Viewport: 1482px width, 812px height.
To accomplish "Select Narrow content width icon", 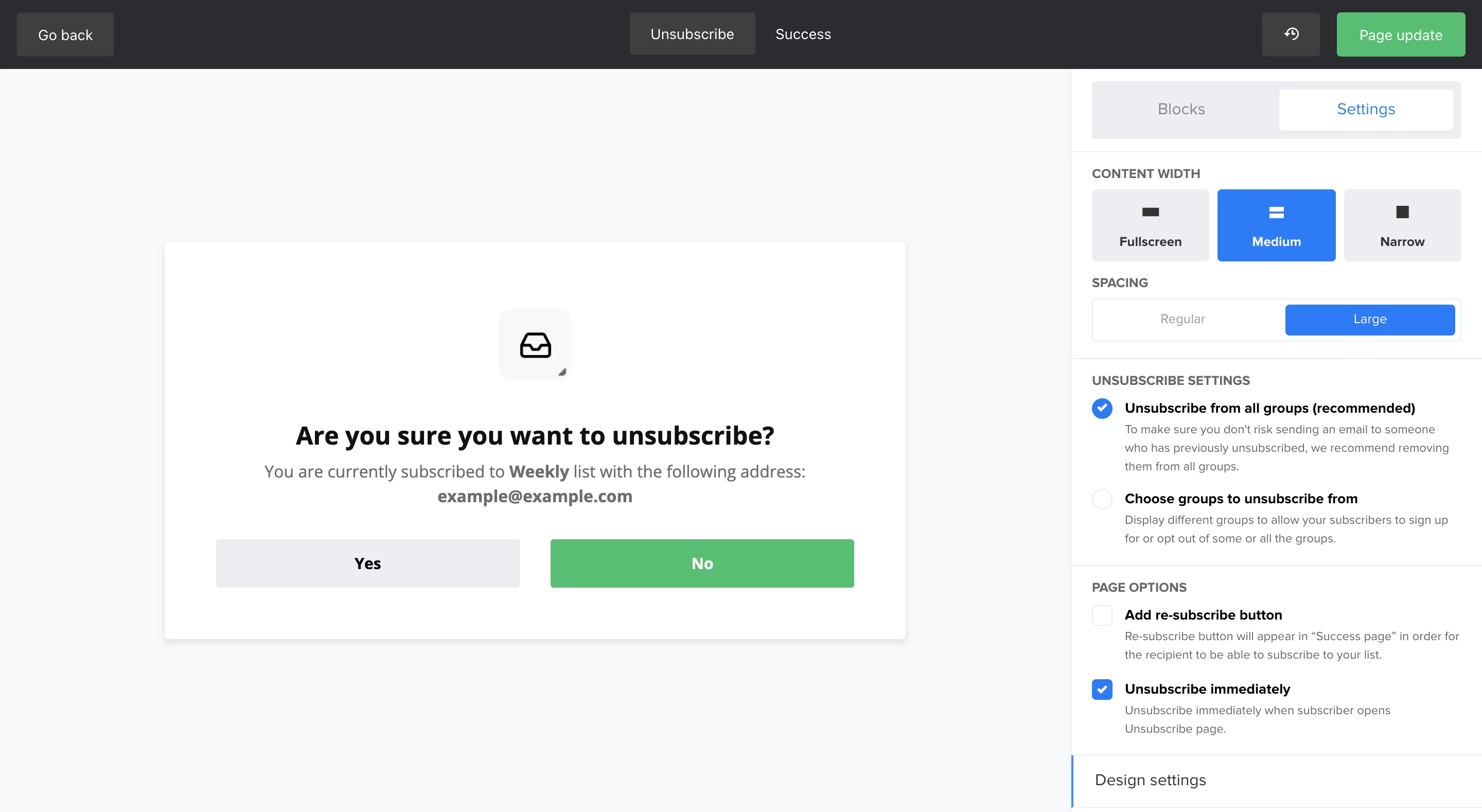I will pos(1402,213).
